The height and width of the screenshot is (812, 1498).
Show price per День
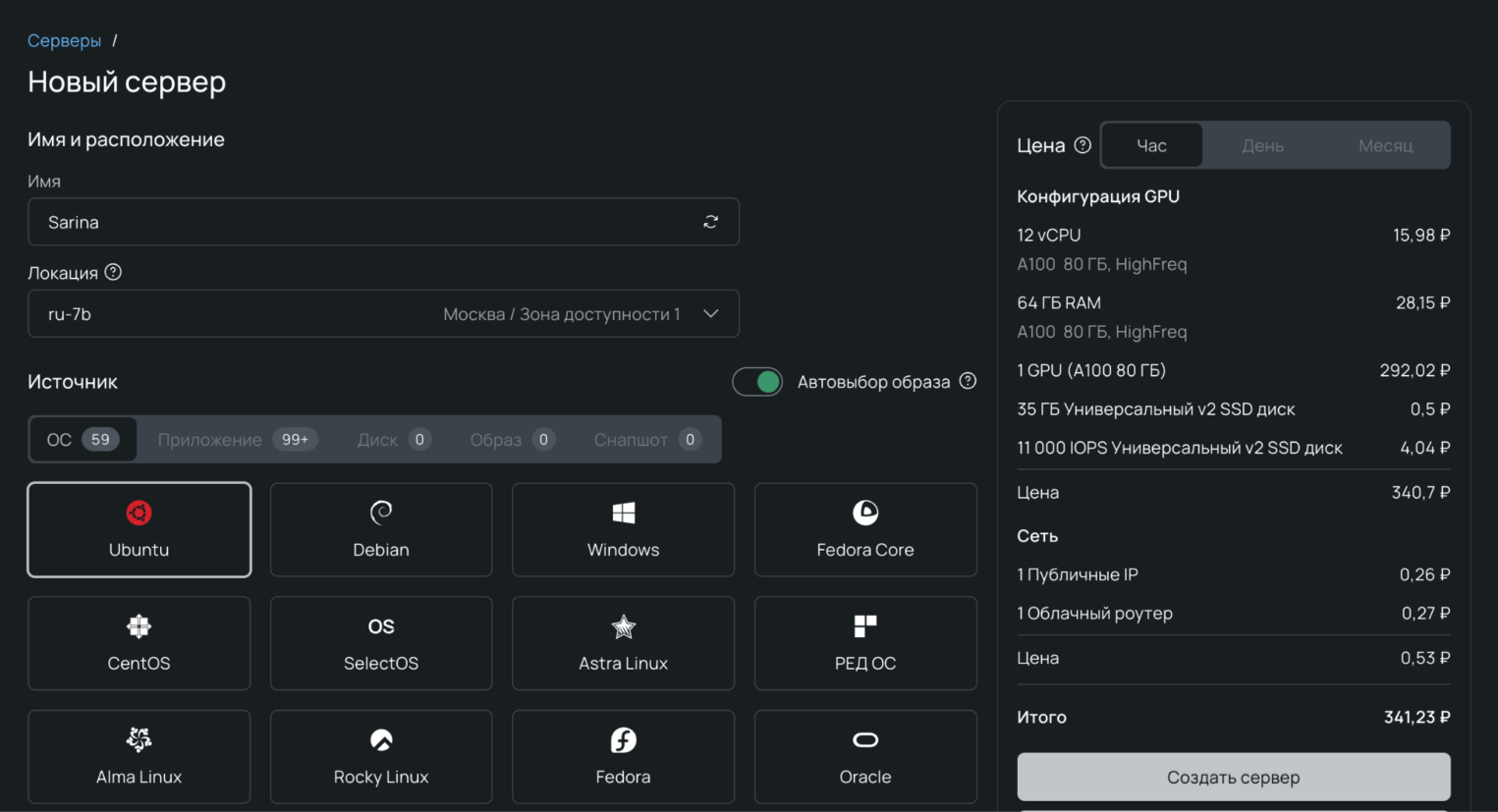1262,145
